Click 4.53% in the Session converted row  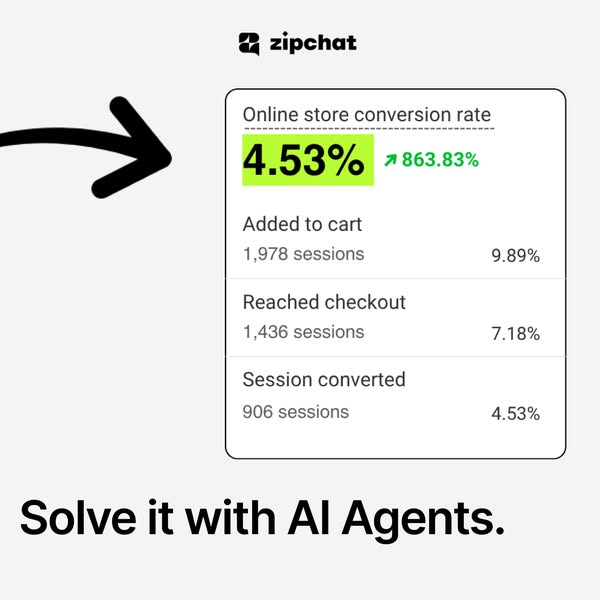(x=515, y=413)
